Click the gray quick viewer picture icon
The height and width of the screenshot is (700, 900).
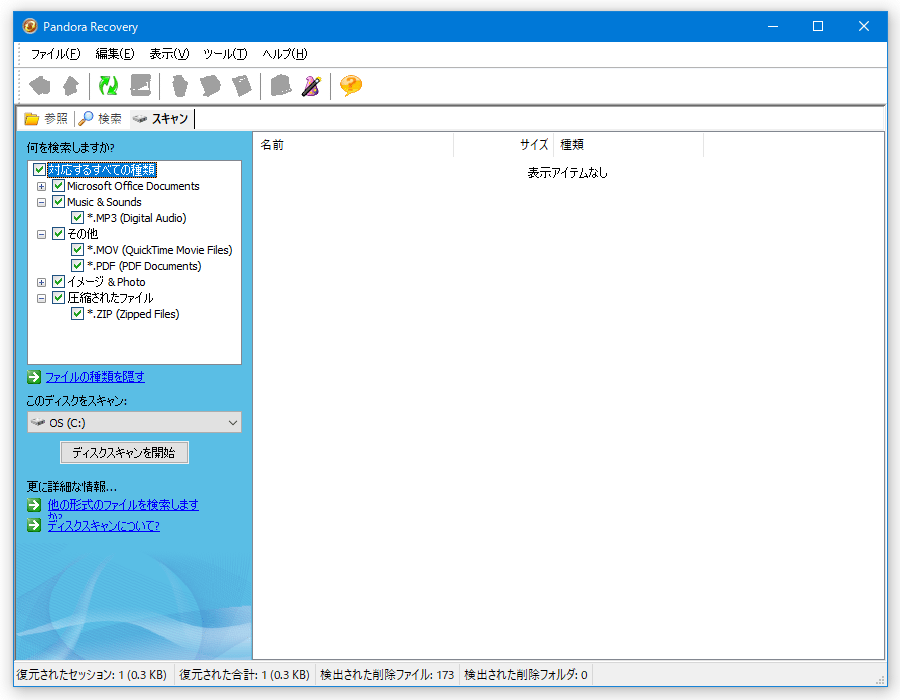click(x=141, y=86)
